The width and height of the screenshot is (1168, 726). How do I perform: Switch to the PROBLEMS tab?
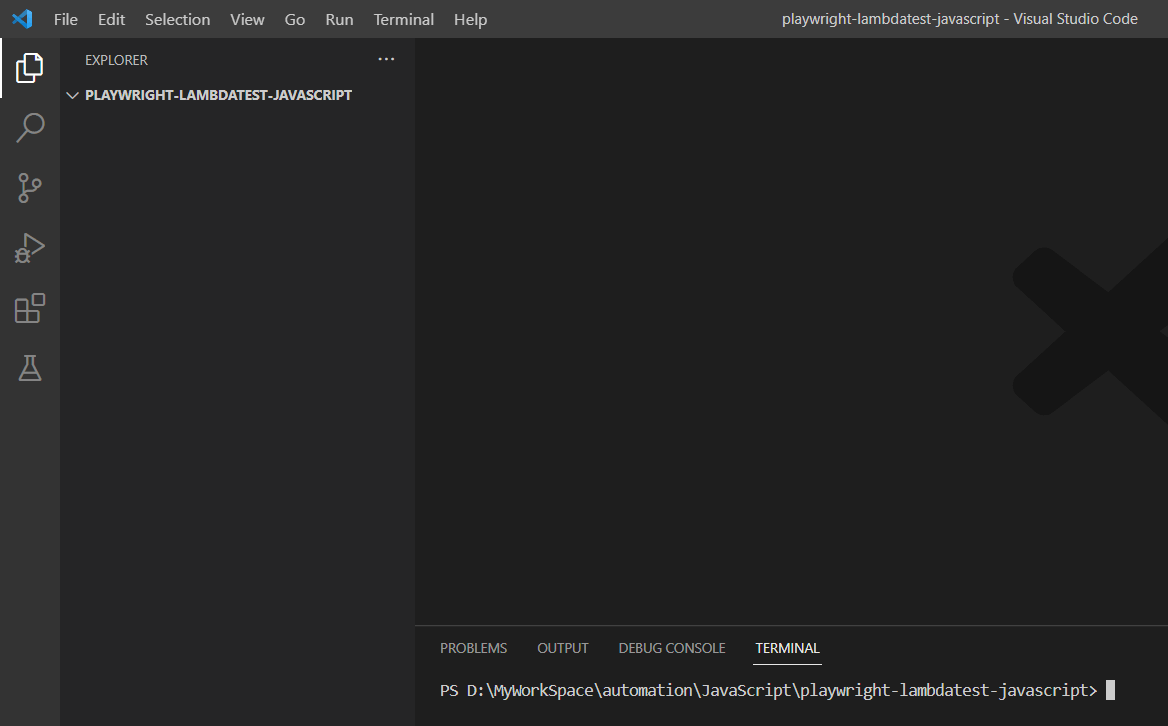[473, 648]
